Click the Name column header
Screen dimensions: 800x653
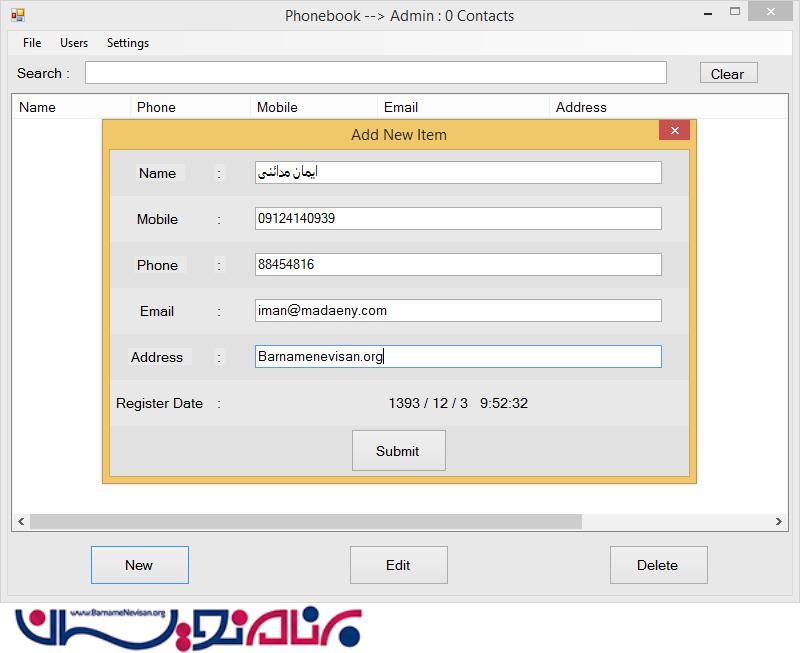(71, 107)
